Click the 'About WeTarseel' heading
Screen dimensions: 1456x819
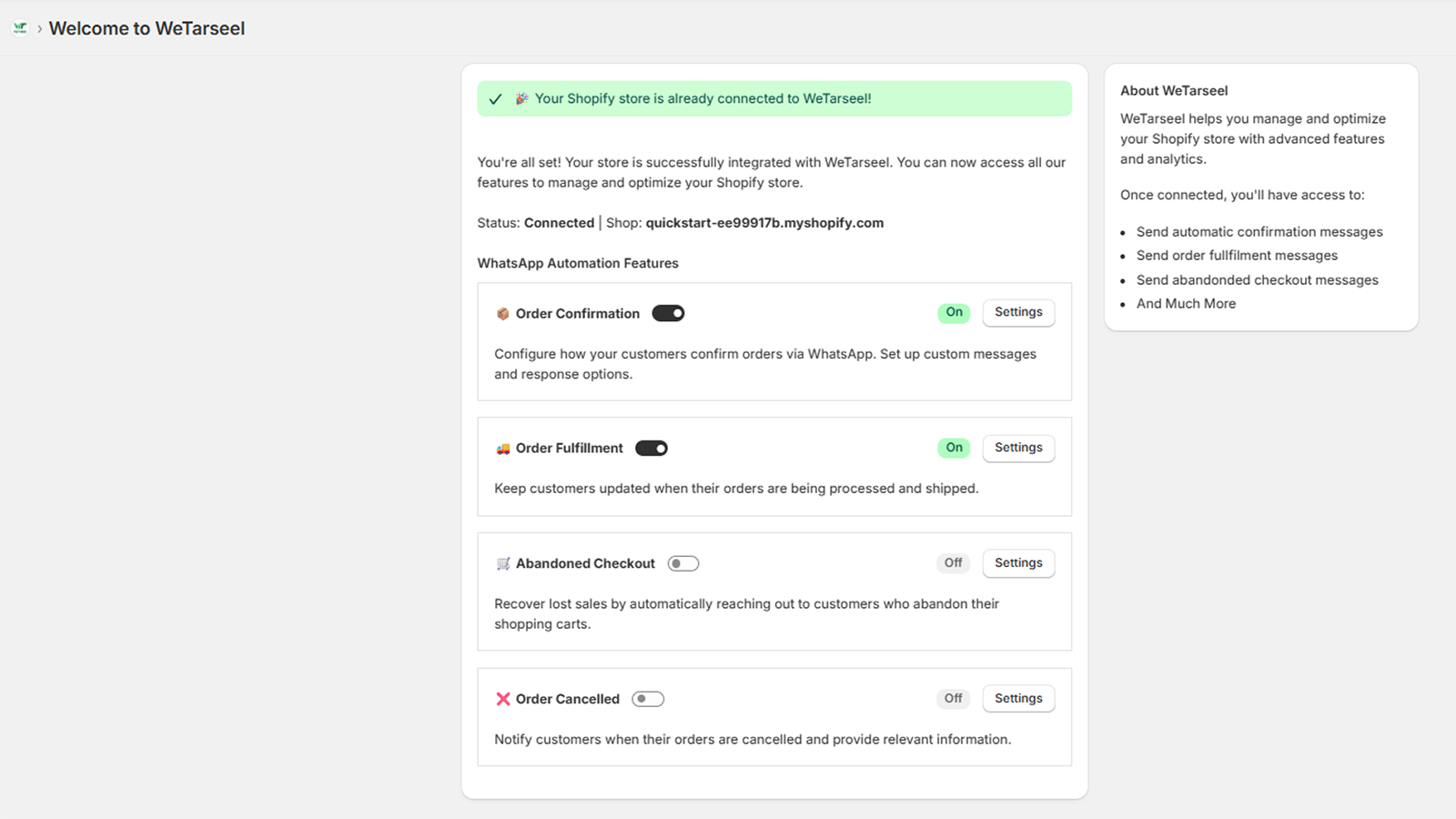click(1174, 91)
